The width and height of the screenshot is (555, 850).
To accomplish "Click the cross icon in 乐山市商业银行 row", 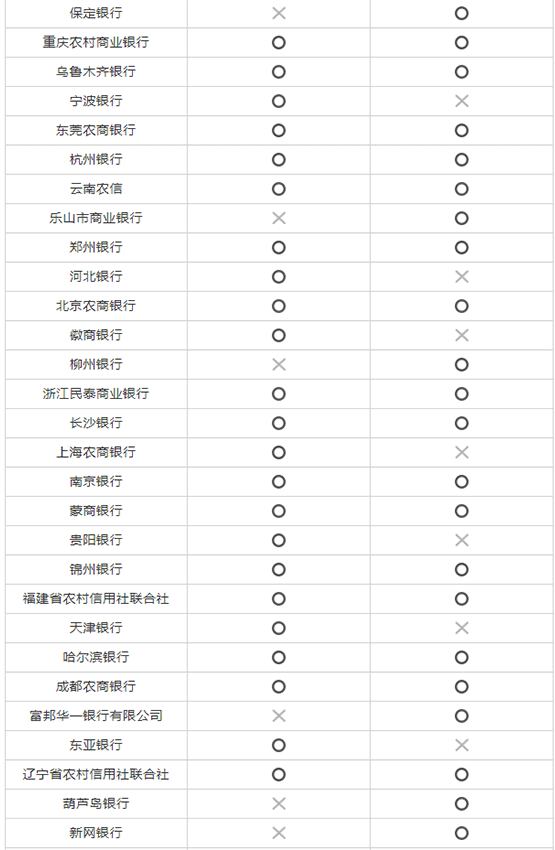I will pyautogui.click(x=279, y=218).
